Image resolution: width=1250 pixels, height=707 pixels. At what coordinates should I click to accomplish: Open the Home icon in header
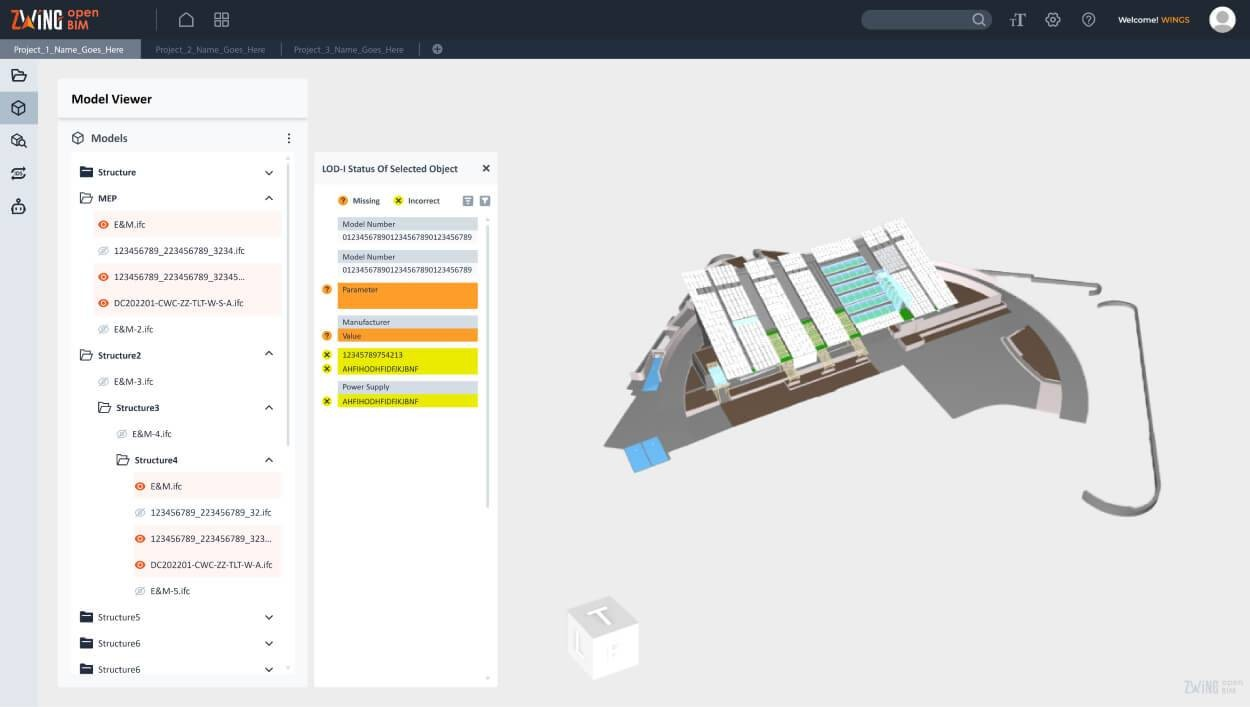[x=186, y=20]
